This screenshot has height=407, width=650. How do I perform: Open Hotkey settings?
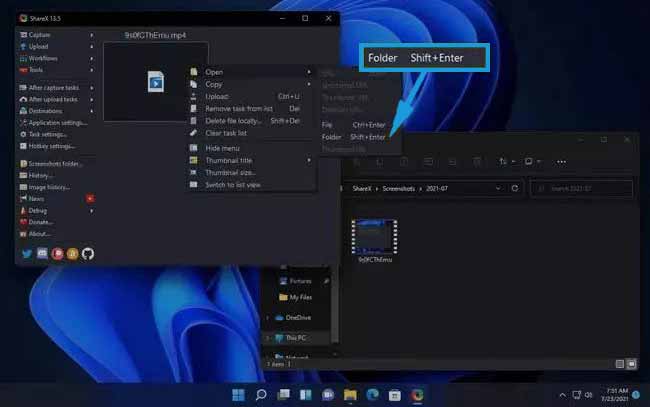(x=52, y=146)
